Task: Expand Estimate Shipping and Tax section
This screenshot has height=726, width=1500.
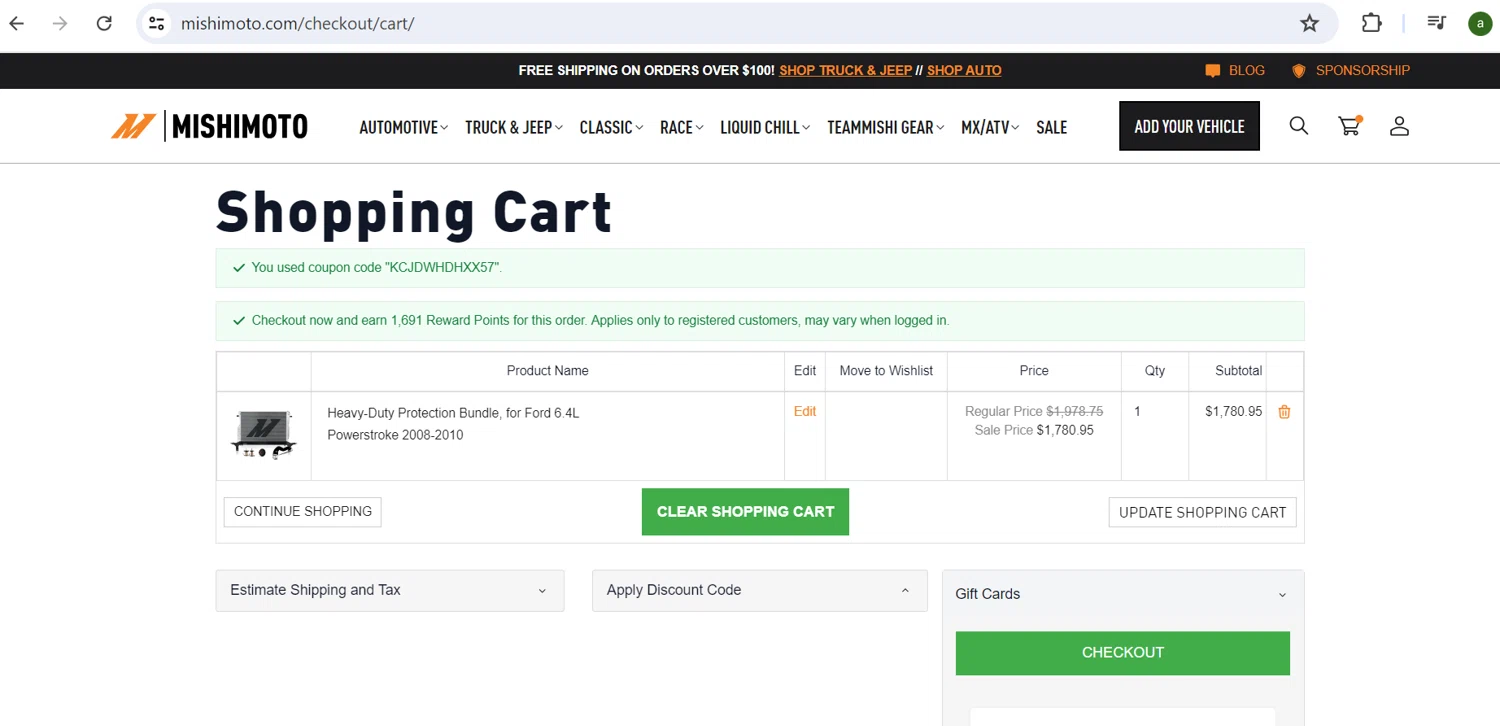Action: [390, 590]
